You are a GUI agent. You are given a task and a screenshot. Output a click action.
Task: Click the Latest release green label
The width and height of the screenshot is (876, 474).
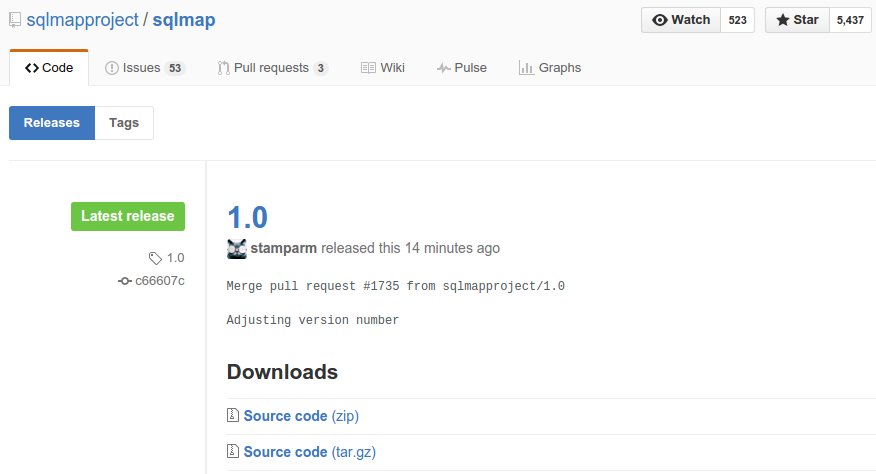click(128, 216)
